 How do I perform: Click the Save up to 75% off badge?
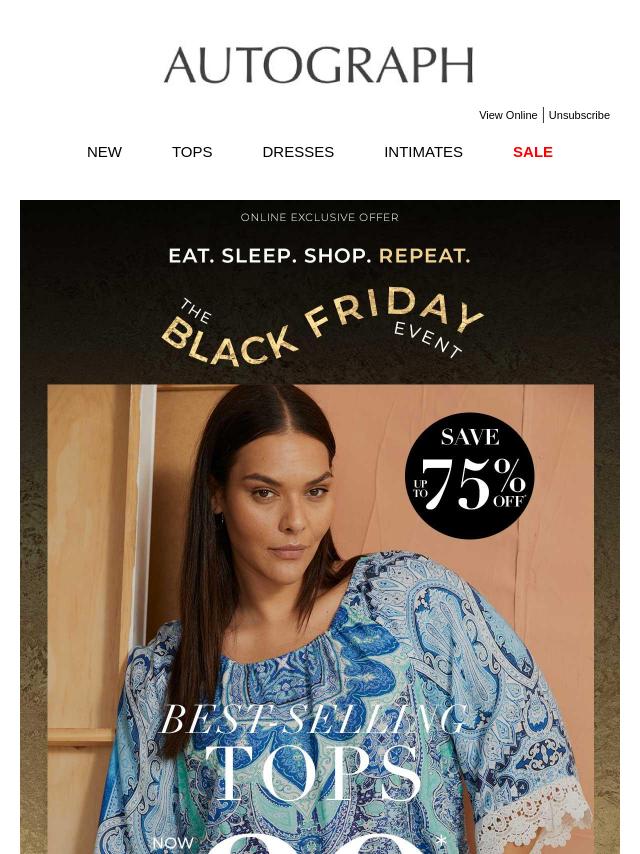coord(470,475)
